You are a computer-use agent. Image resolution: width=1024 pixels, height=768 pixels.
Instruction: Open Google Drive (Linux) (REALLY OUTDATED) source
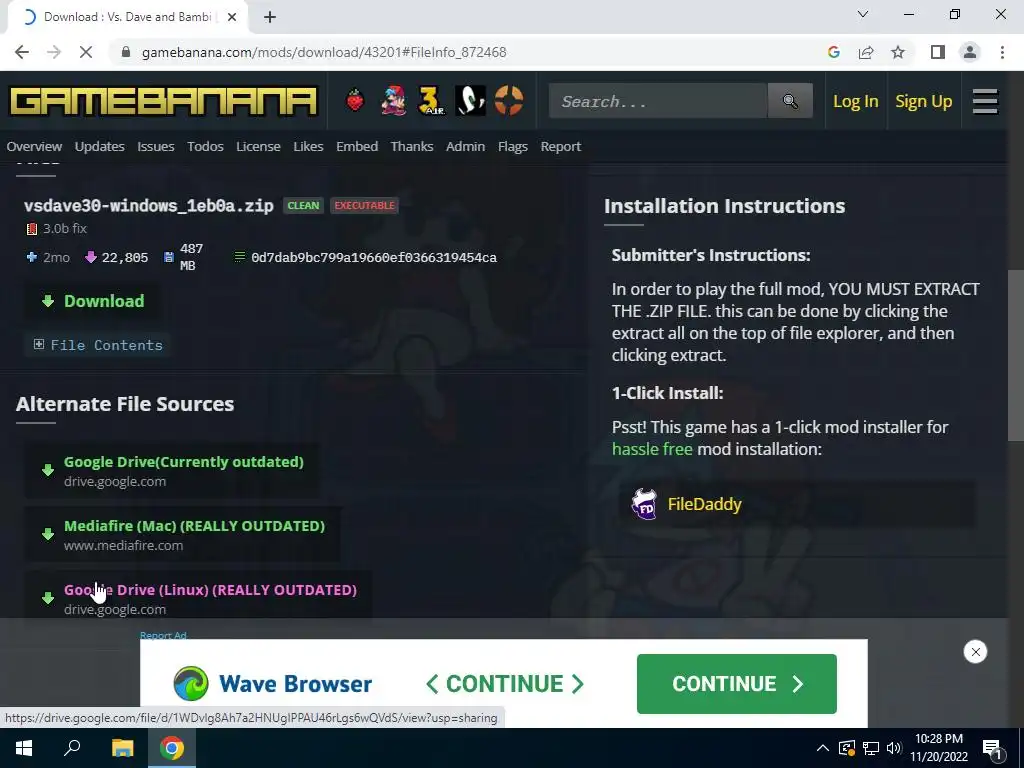(x=199, y=597)
